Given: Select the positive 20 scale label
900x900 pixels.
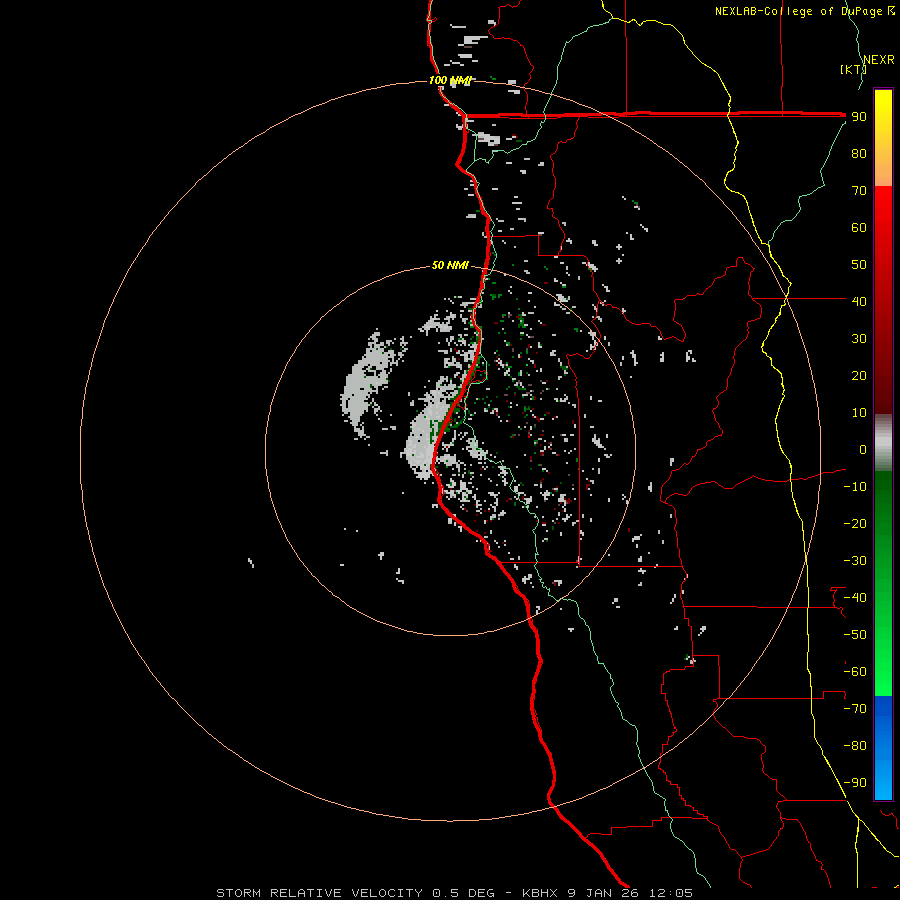Looking at the screenshot, I should coord(859,375).
